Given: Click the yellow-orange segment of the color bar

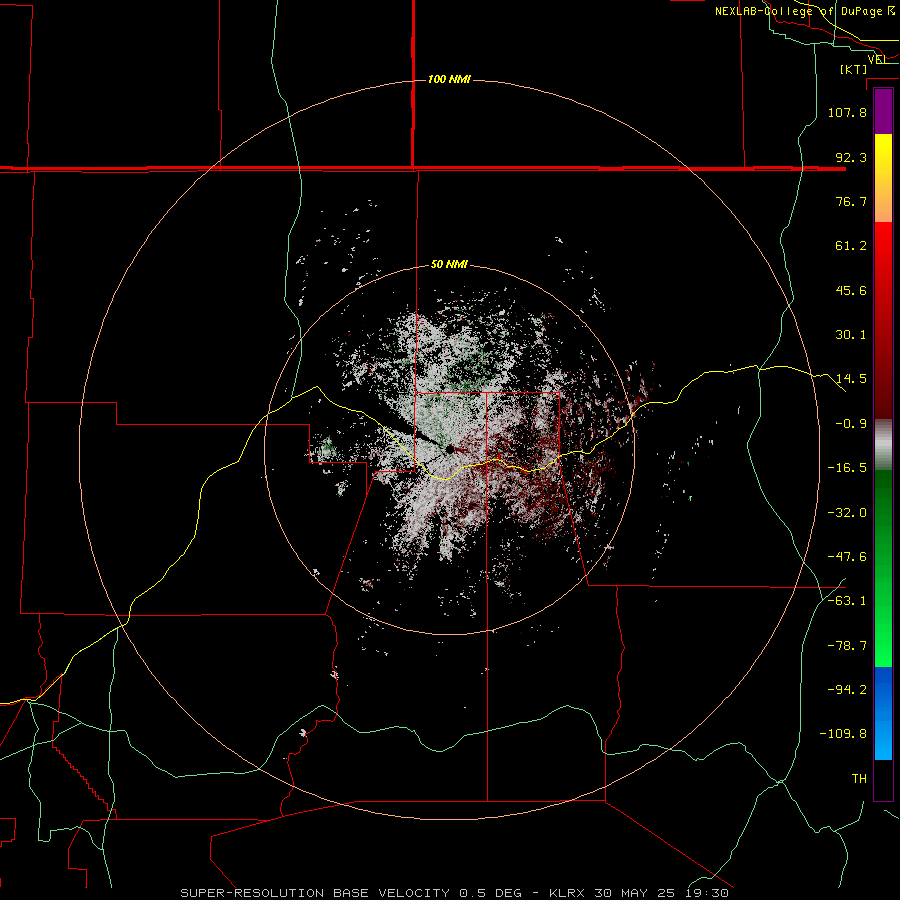Looking at the screenshot, I should click(x=883, y=178).
